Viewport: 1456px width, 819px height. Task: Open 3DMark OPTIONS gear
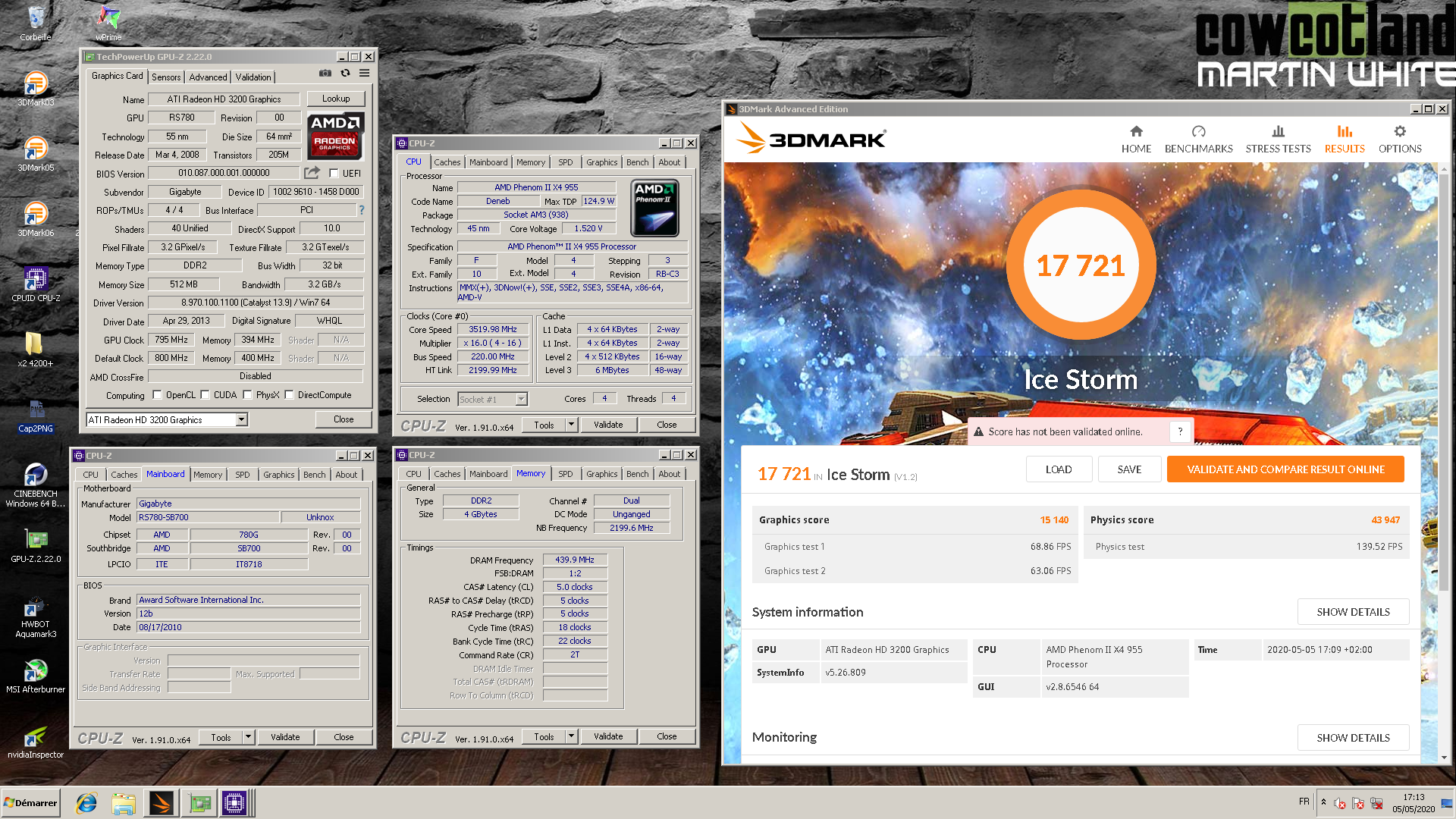point(1400,140)
